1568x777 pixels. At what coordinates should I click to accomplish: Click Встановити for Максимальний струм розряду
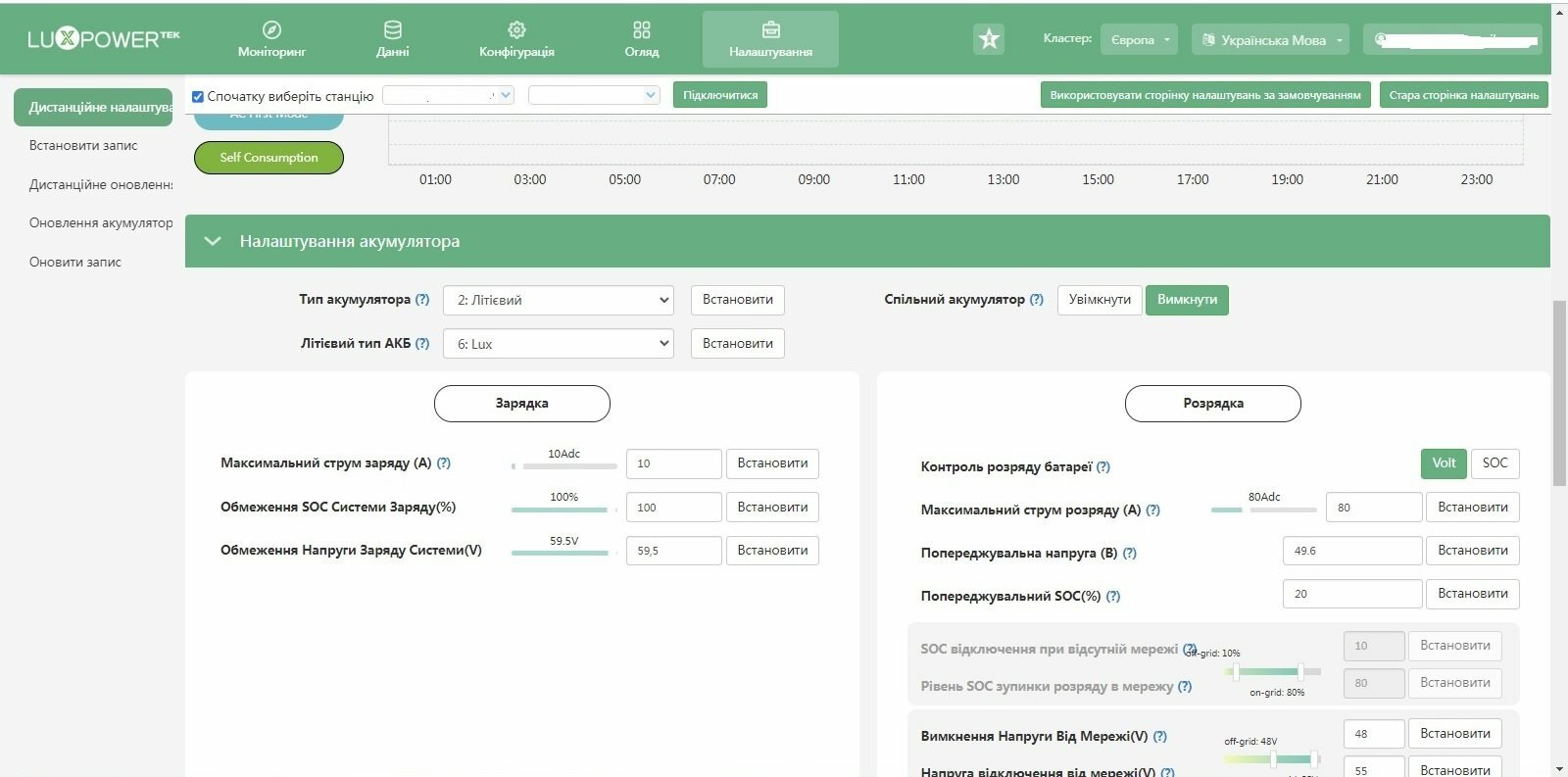[x=1473, y=508]
